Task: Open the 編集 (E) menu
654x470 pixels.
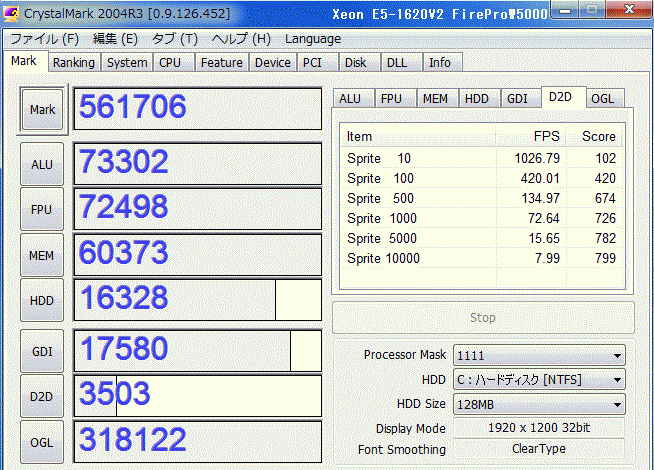Action: [115, 39]
